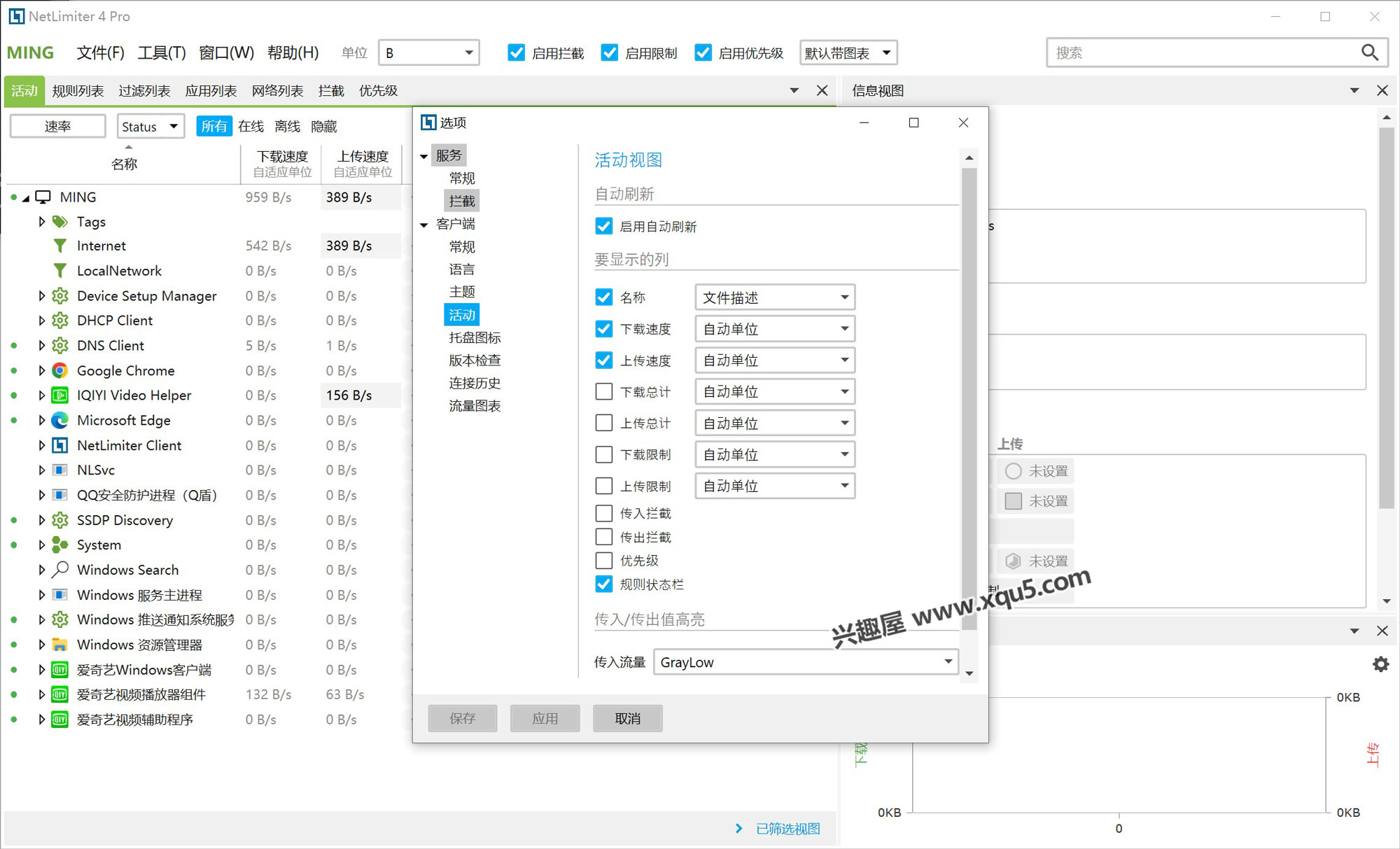Switch to the 规则列表 tab
This screenshot has width=1400, height=849.
click(x=78, y=90)
